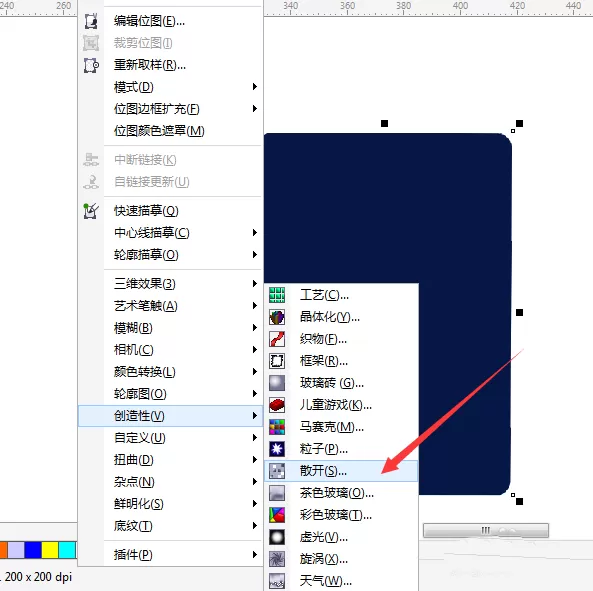This screenshot has height=591, width=593.
Task: Pick the orange palette swatch
Action: pos(3,550)
